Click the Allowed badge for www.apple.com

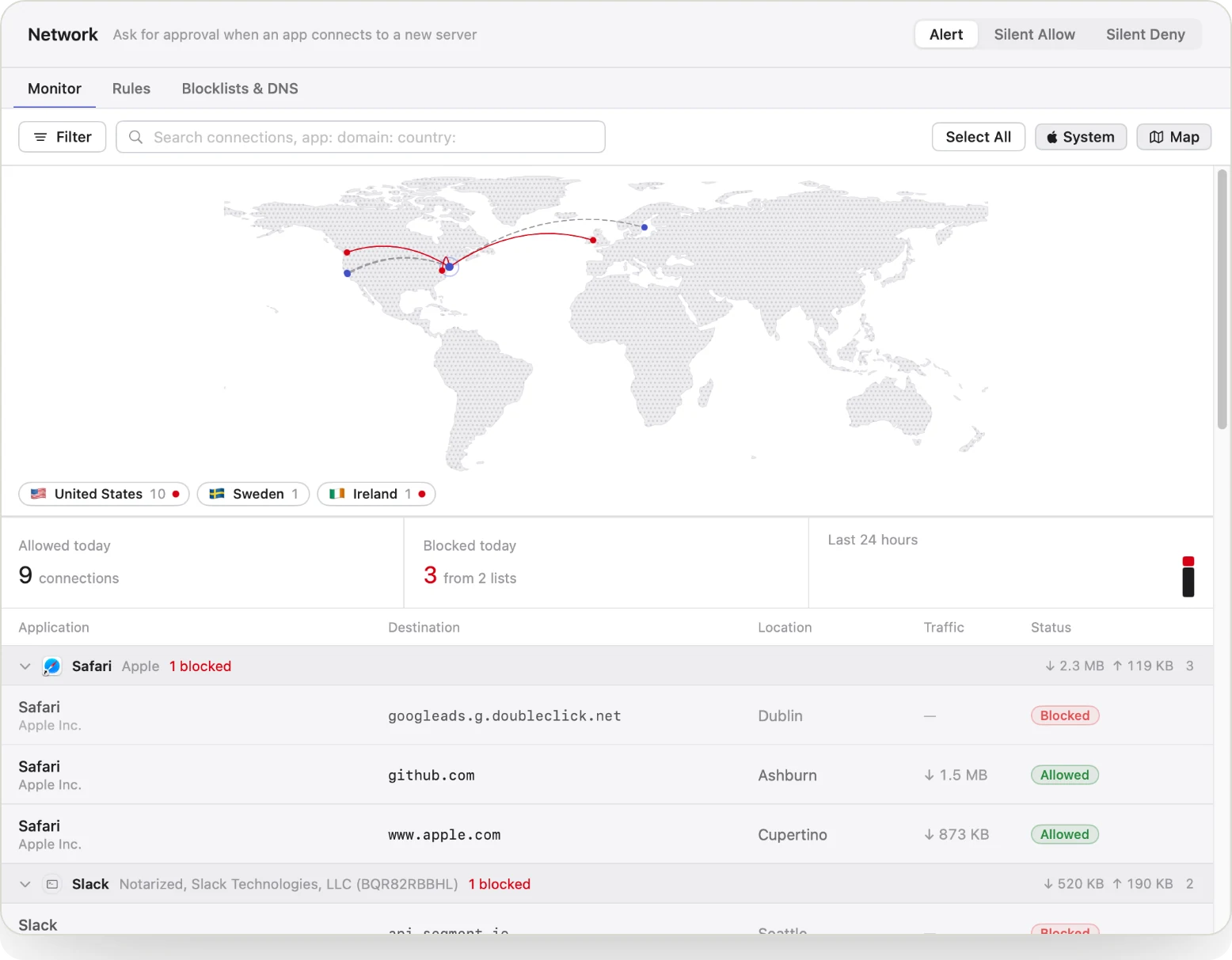tap(1065, 834)
